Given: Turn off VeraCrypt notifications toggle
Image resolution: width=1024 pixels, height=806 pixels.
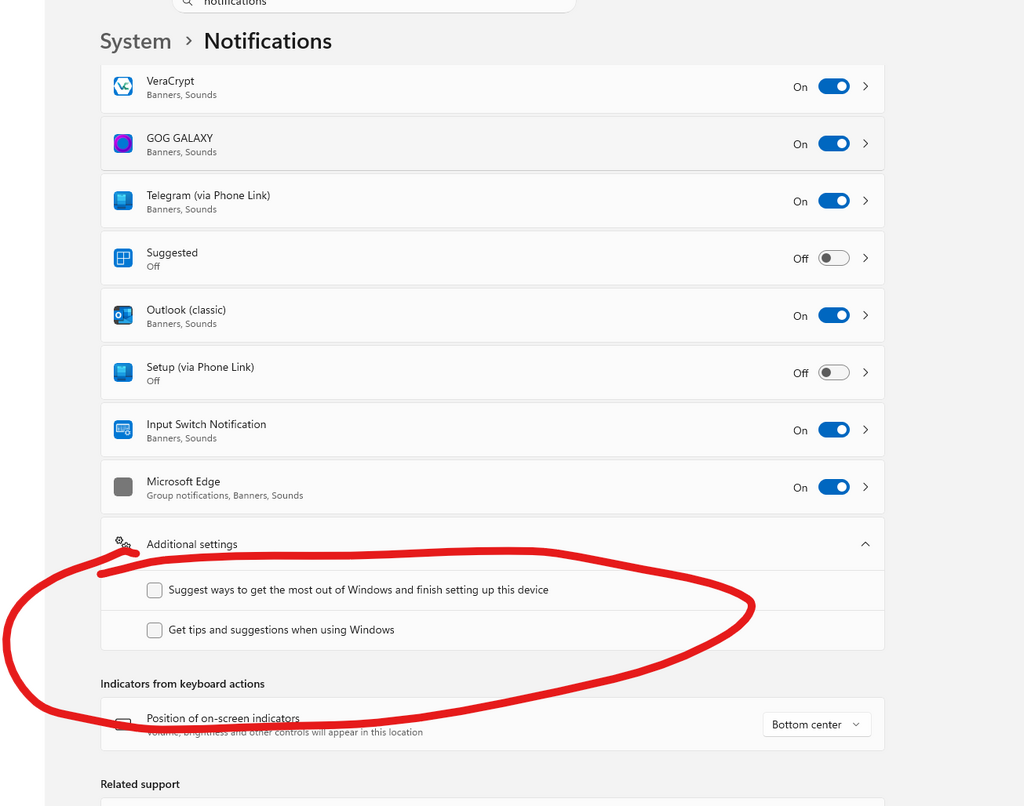Looking at the screenshot, I should (834, 86).
